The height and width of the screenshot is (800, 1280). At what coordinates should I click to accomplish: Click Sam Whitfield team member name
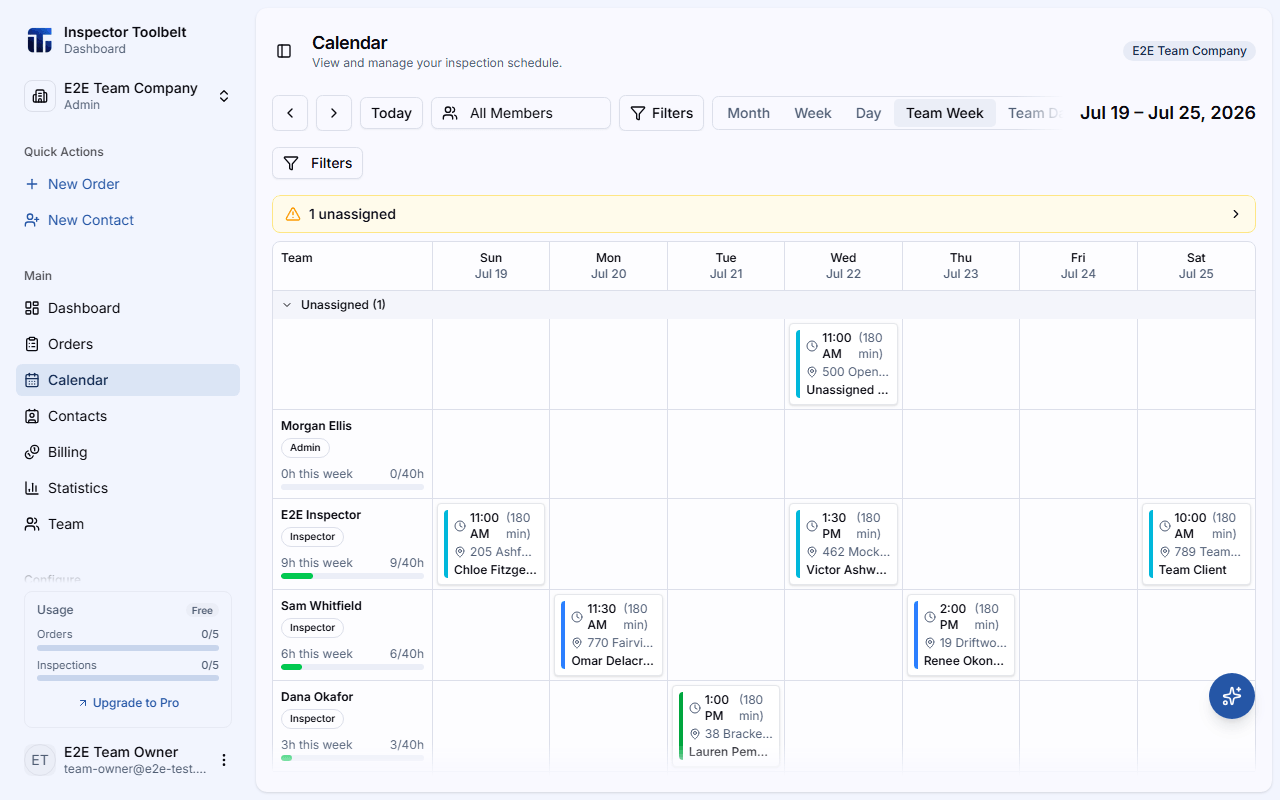click(321, 606)
